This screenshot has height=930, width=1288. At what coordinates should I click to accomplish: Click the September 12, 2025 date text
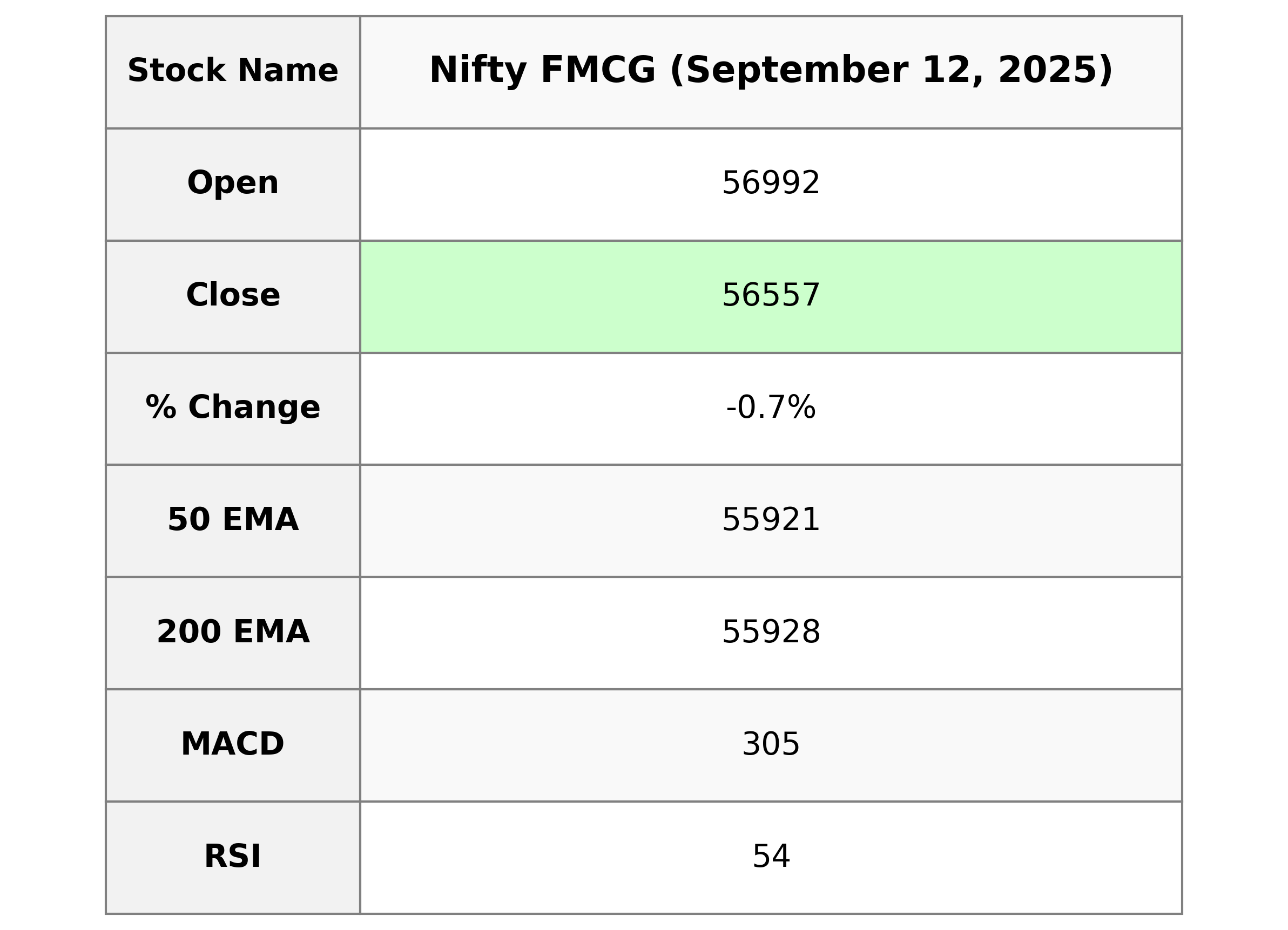892,71
